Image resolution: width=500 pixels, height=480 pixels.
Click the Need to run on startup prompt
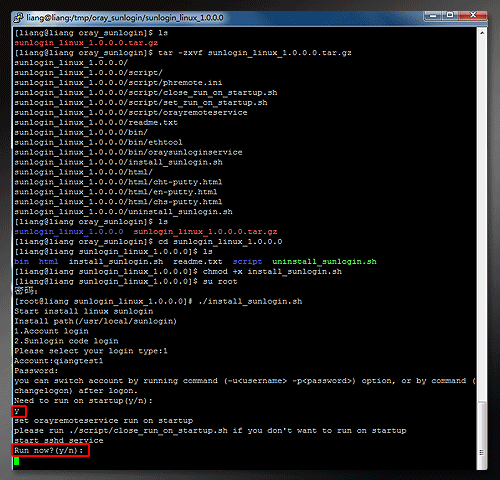click(x=83, y=401)
